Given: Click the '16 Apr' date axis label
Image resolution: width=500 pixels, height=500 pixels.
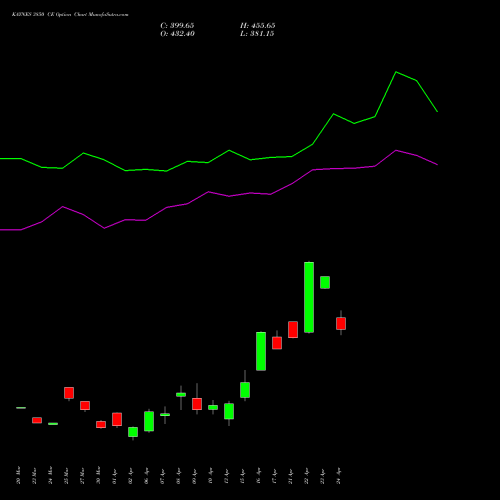Looking at the screenshot, I should coord(258,475).
